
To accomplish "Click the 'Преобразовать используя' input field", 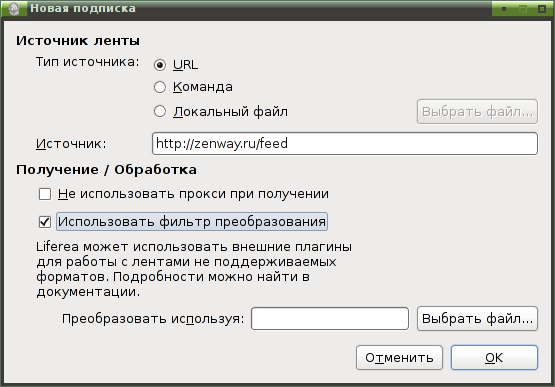I will tap(330, 319).
